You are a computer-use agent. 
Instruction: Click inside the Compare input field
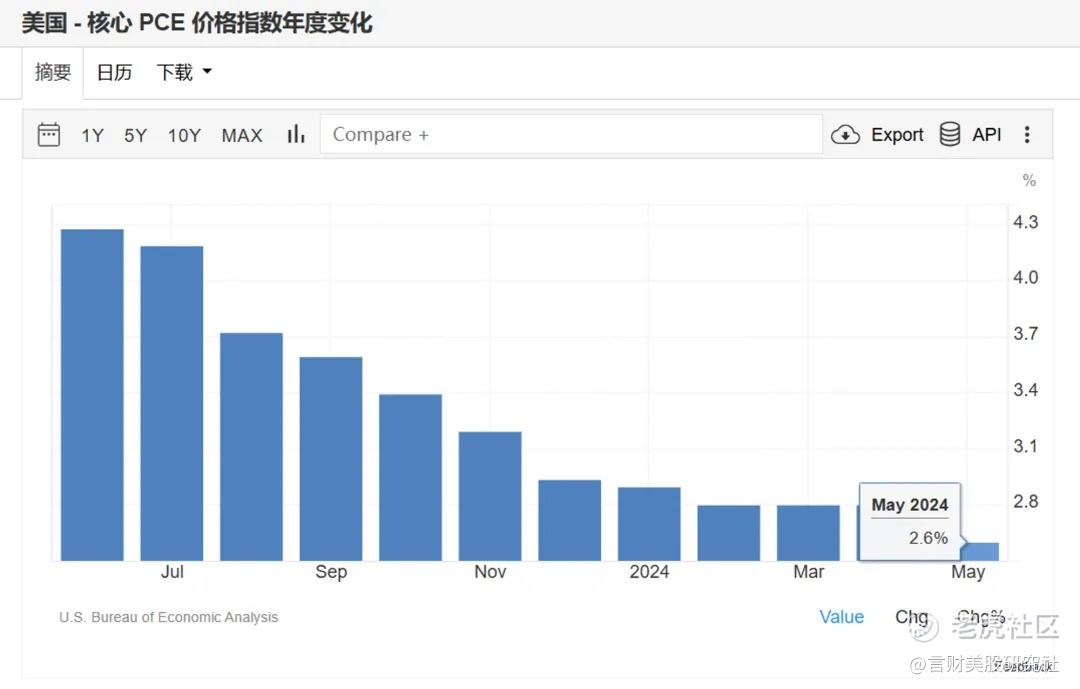571,134
